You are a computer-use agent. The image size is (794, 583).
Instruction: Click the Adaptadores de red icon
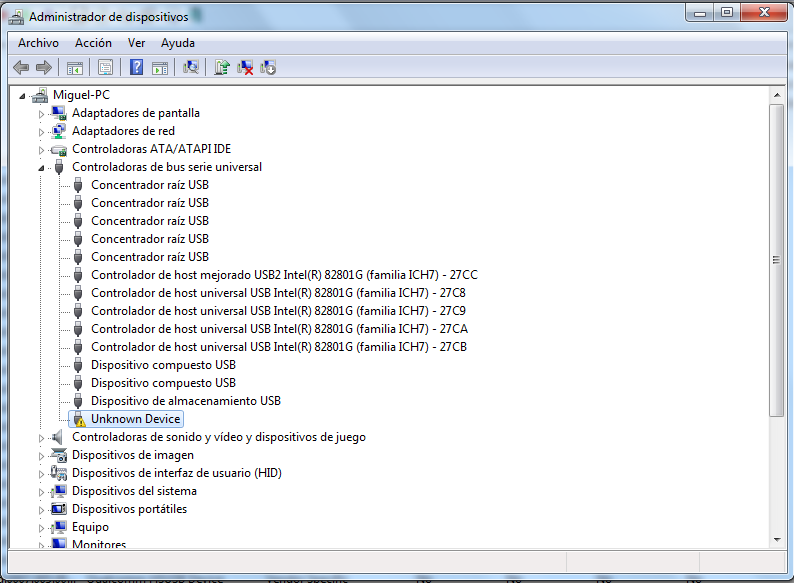click(59, 131)
